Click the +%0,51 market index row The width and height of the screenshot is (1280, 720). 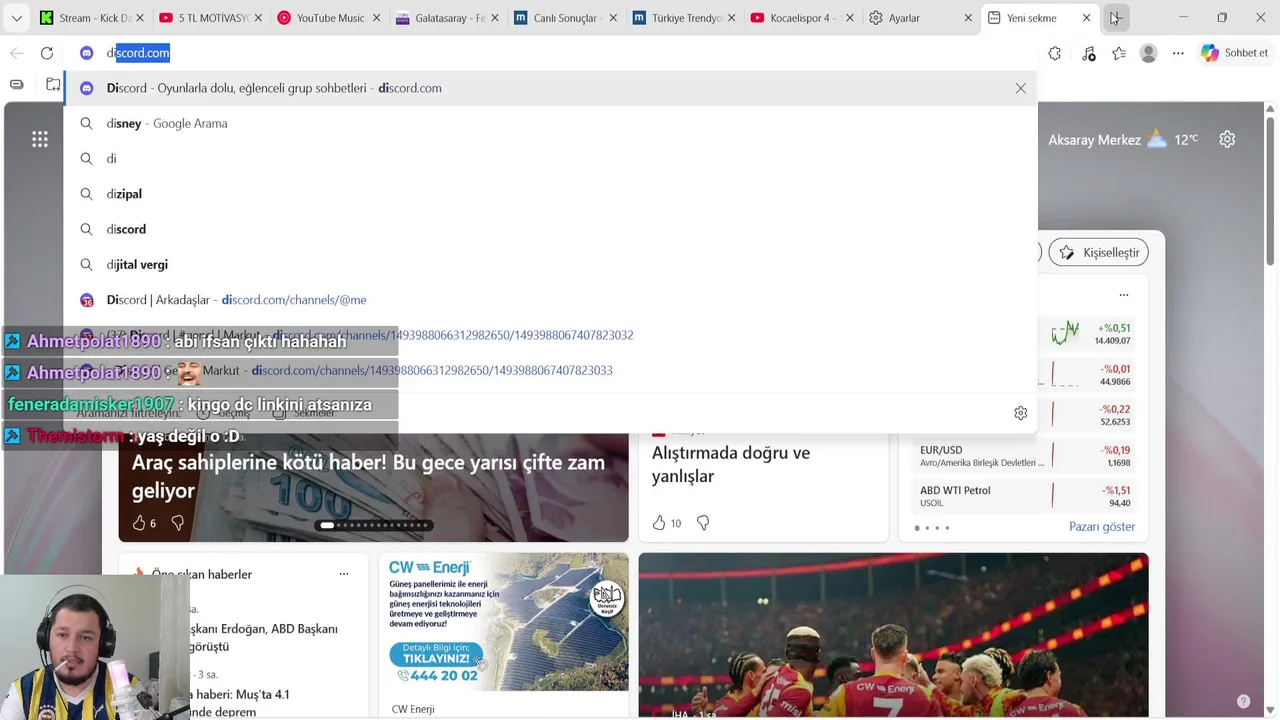pos(1088,334)
